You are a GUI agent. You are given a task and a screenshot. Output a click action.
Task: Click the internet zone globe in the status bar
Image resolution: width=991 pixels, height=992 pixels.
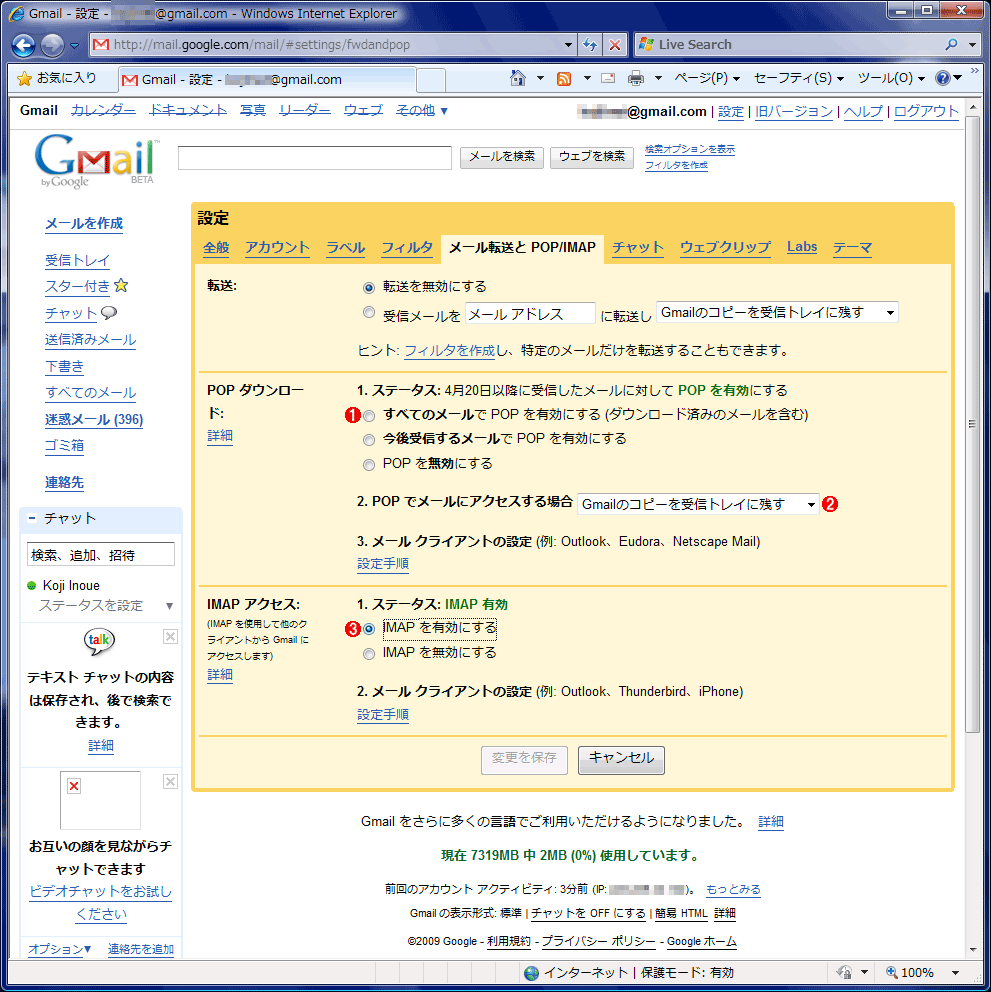tap(532, 973)
